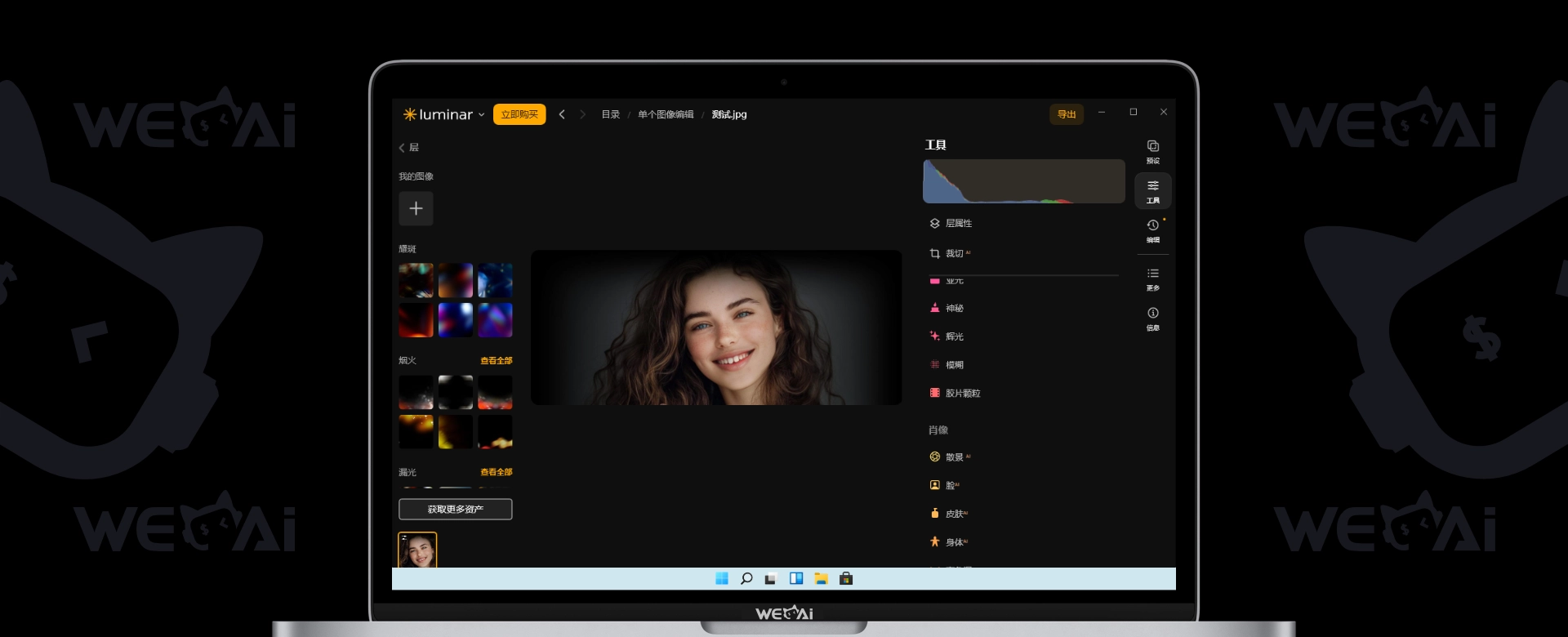Open the 裁切 crop tool

click(x=950, y=254)
